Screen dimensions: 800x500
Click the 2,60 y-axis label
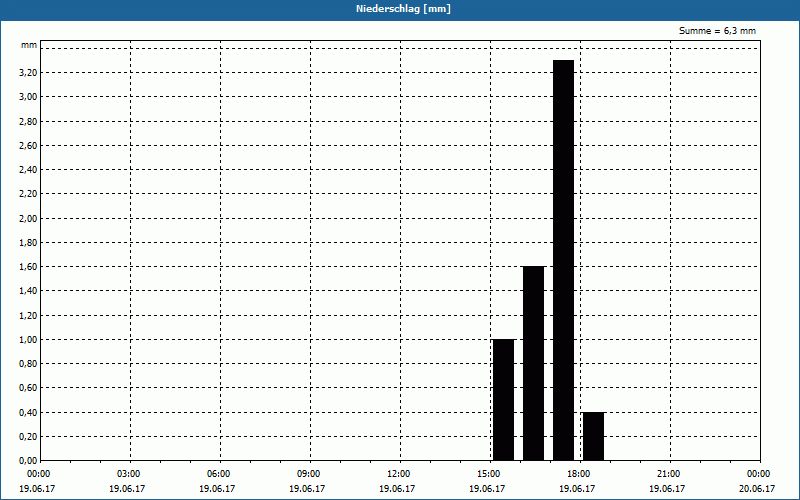(x=28, y=145)
